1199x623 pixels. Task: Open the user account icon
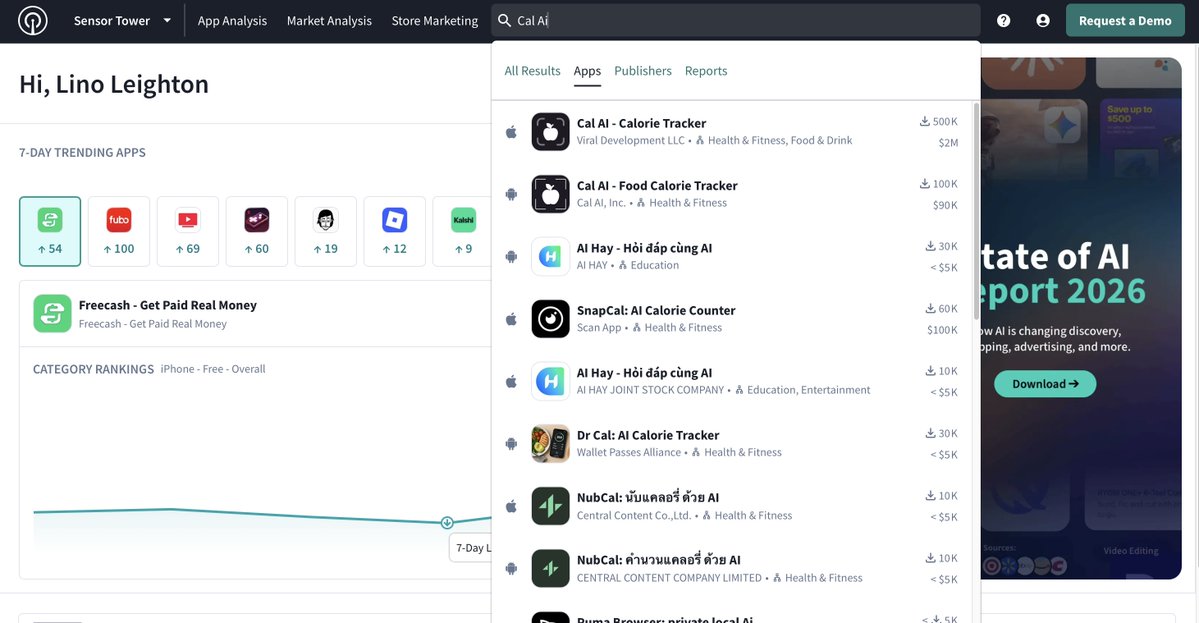point(1043,21)
